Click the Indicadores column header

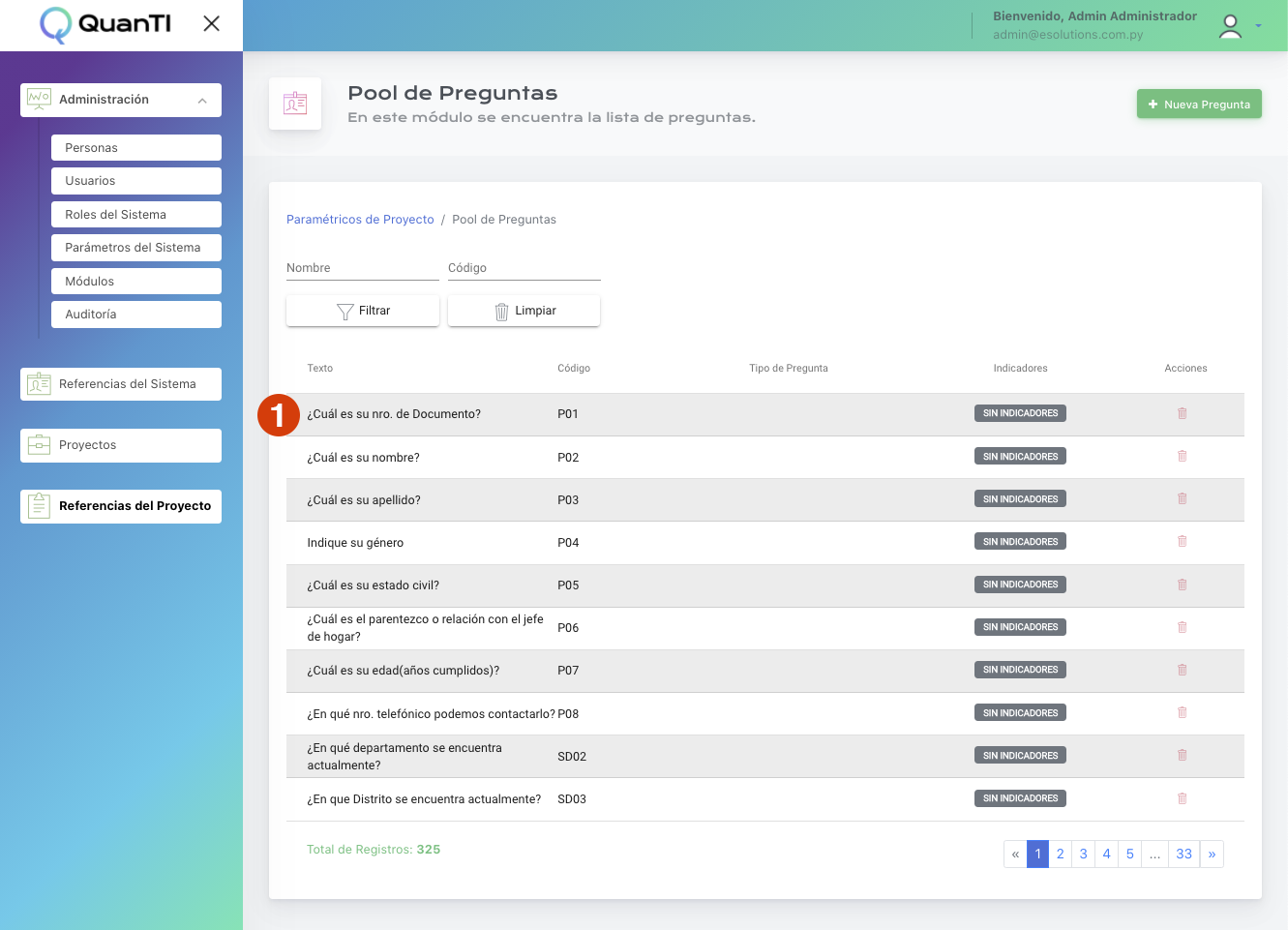tap(1020, 369)
